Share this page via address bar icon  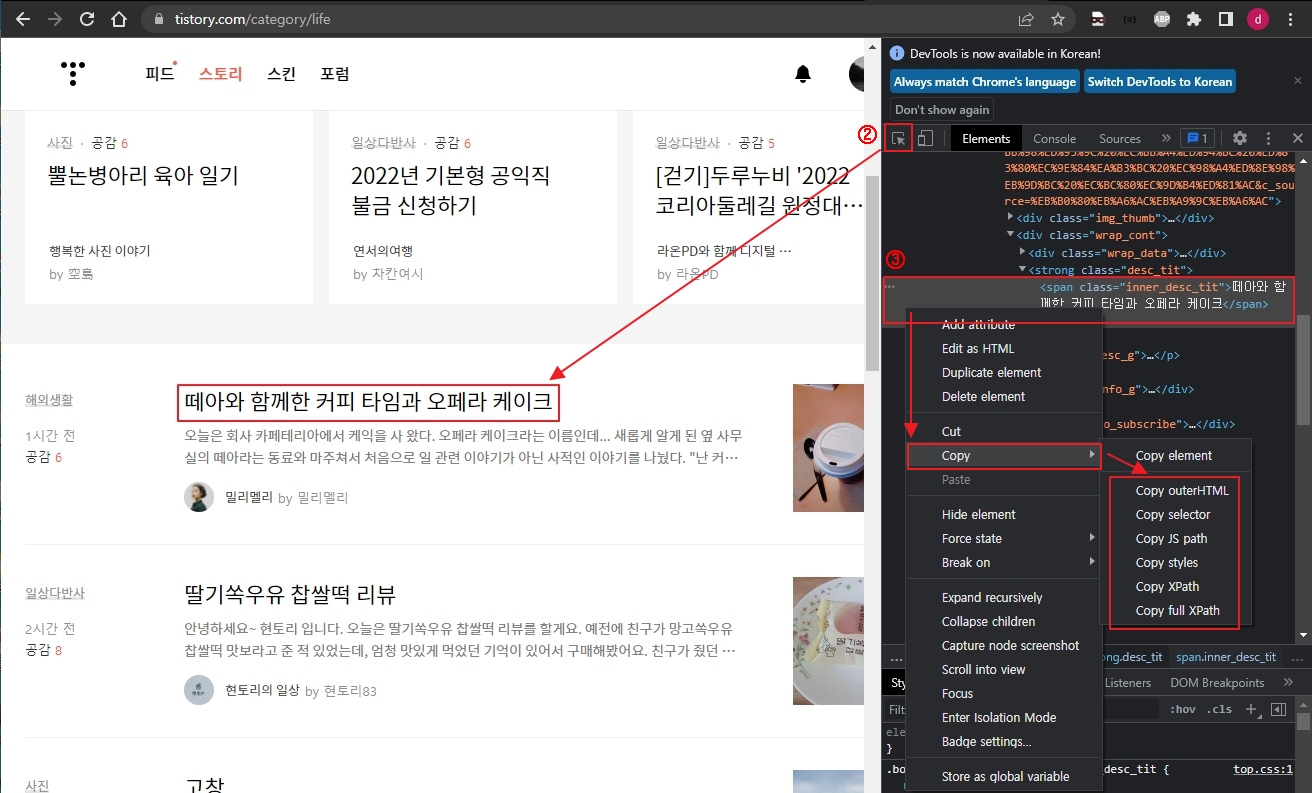(x=1026, y=19)
